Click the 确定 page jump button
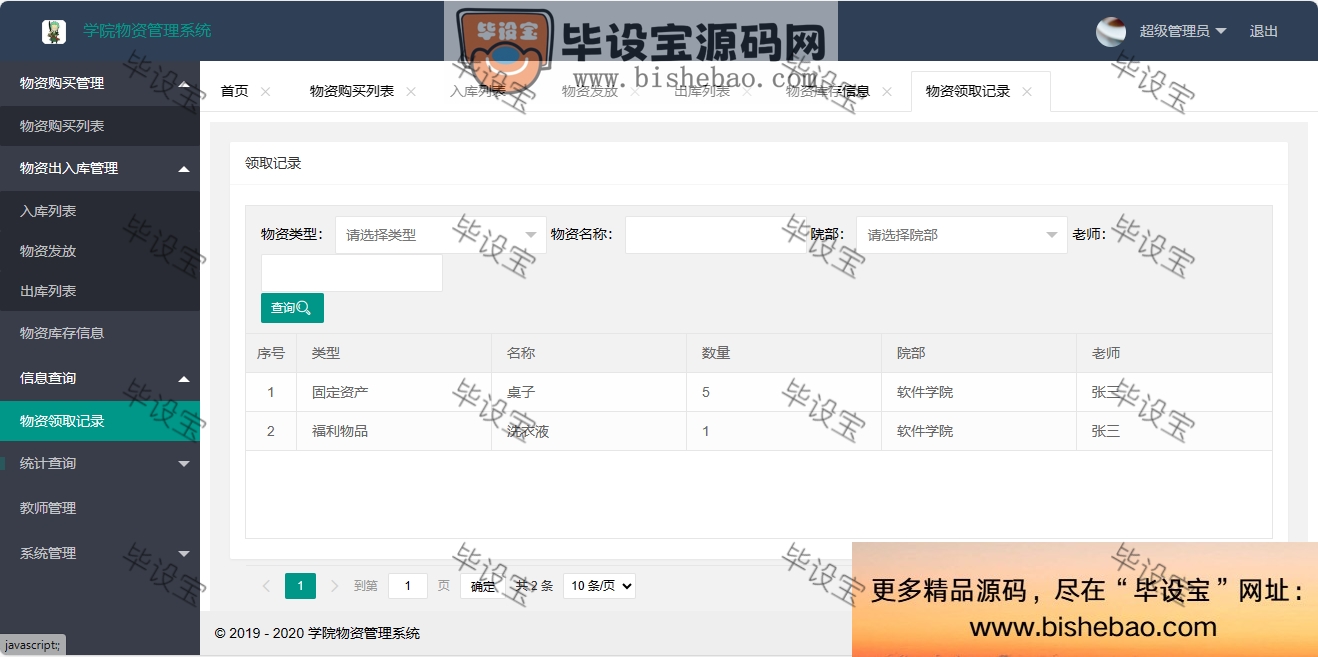1318x657 pixels. (x=483, y=586)
